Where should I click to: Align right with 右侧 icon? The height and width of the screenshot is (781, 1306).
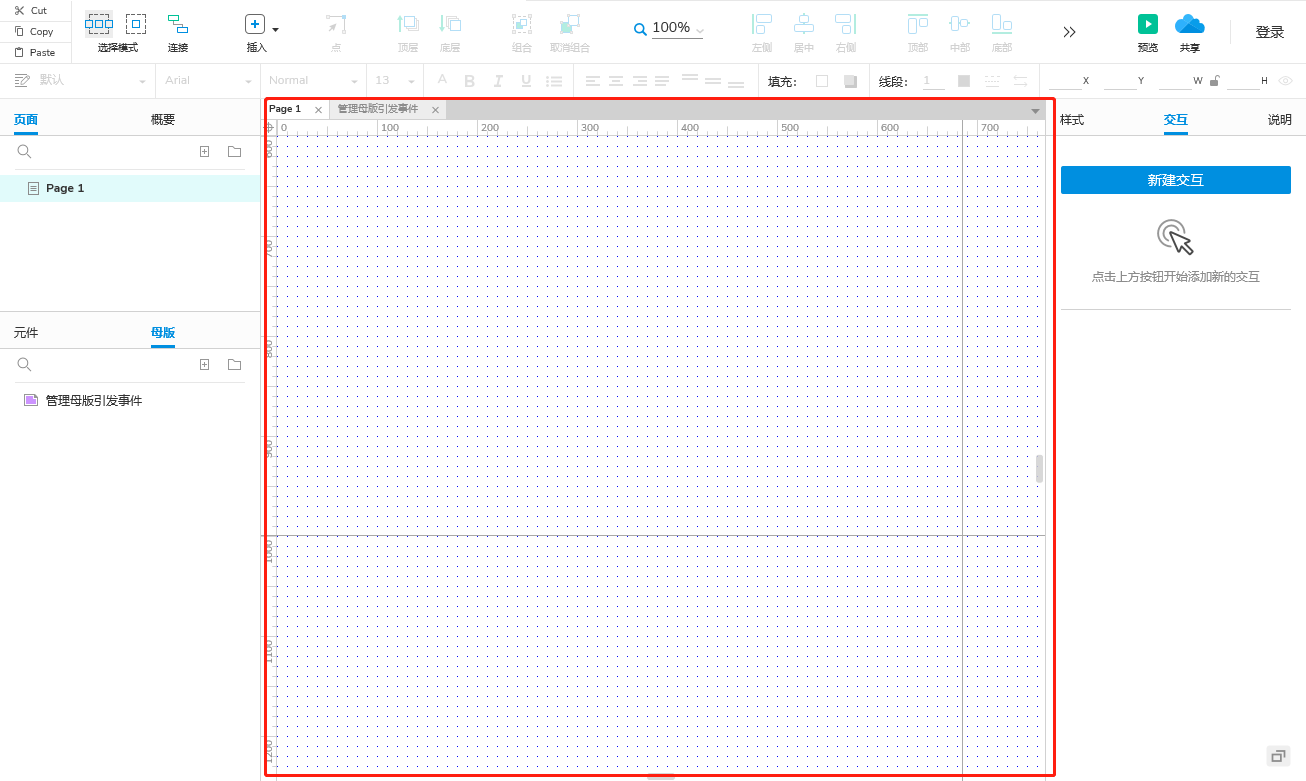click(x=846, y=24)
